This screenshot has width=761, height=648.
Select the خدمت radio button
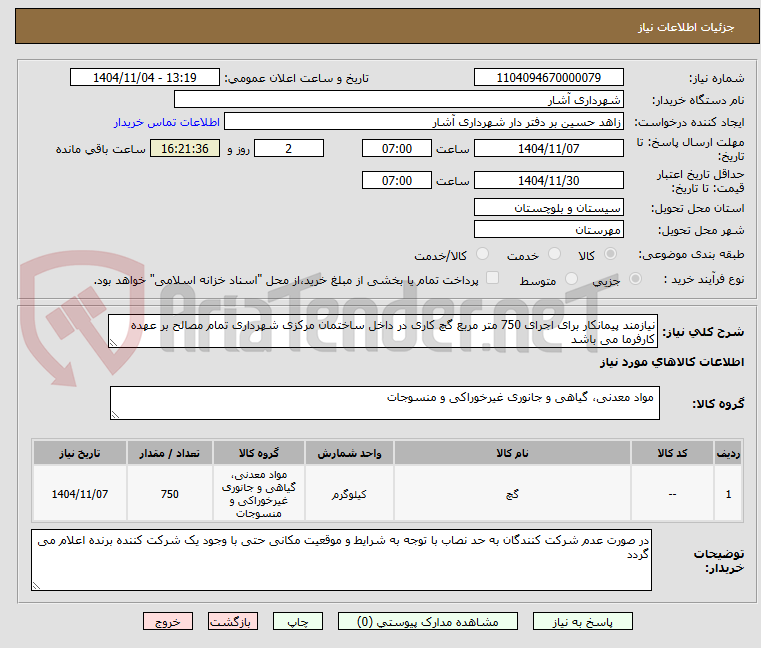pos(554,254)
